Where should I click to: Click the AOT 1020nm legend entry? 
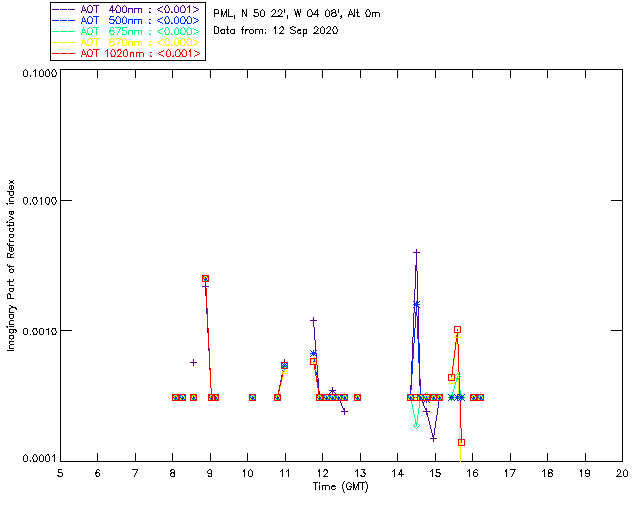click(x=127, y=53)
